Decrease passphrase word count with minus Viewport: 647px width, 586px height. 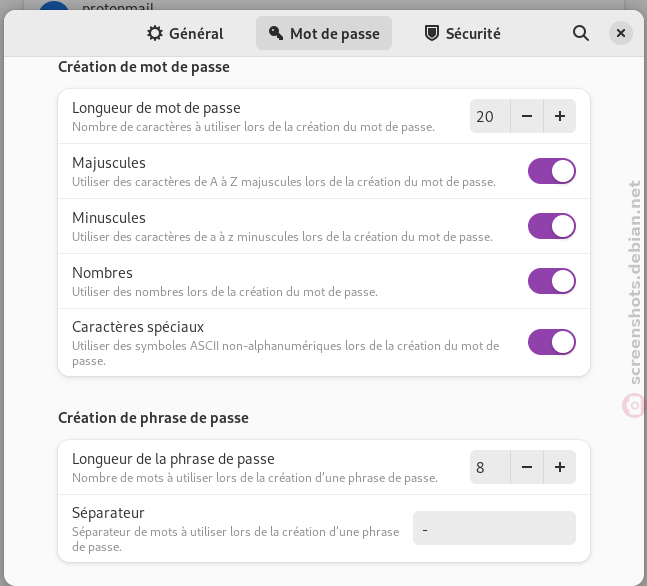[x=527, y=467]
